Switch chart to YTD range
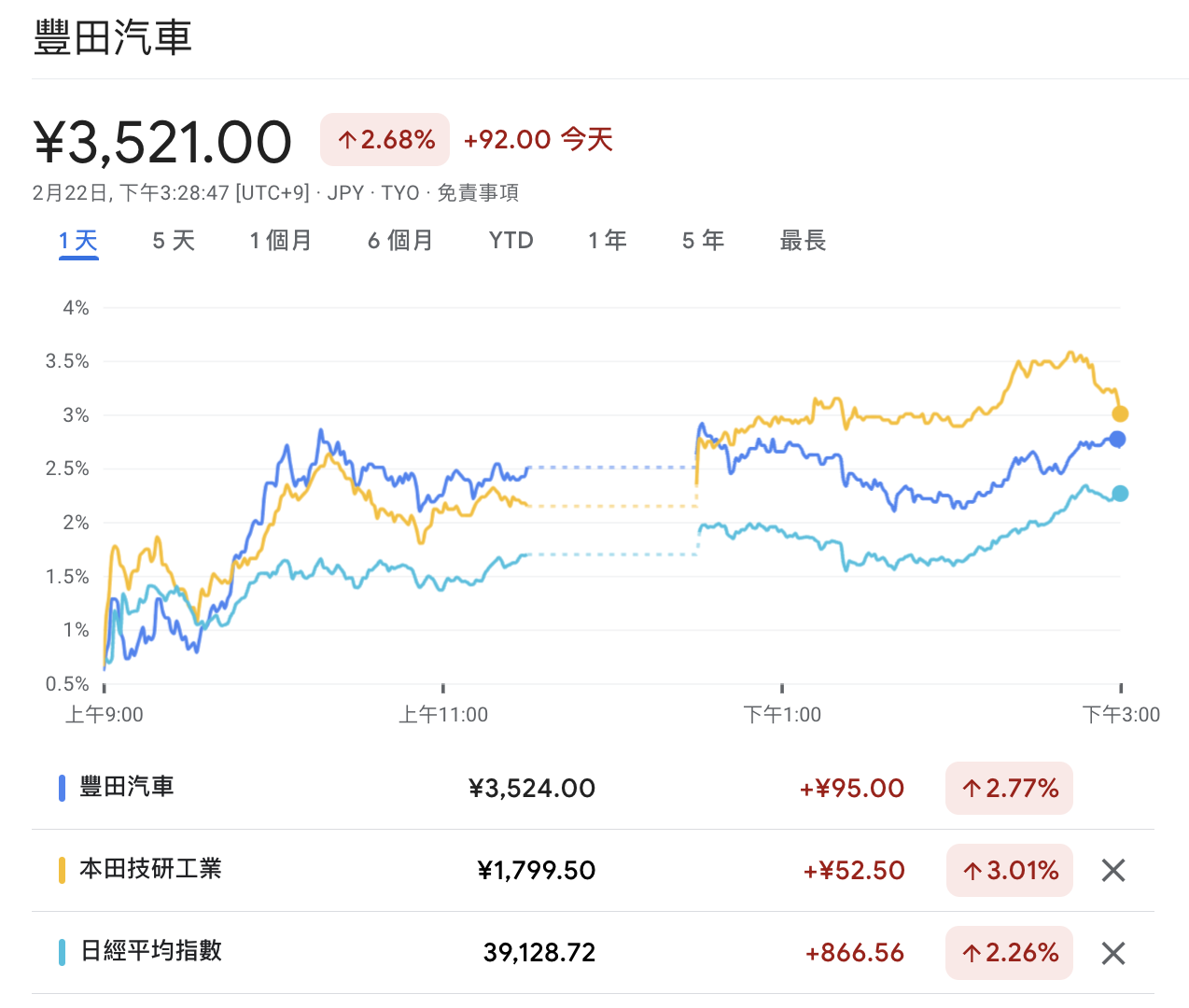 511,241
